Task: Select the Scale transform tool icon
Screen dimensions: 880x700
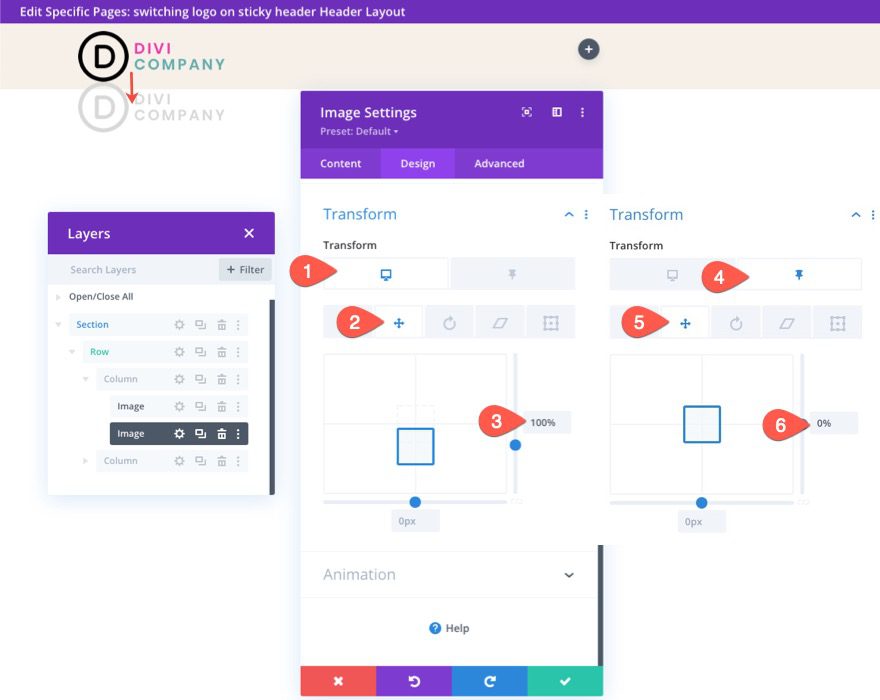Action: click(550, 322)
